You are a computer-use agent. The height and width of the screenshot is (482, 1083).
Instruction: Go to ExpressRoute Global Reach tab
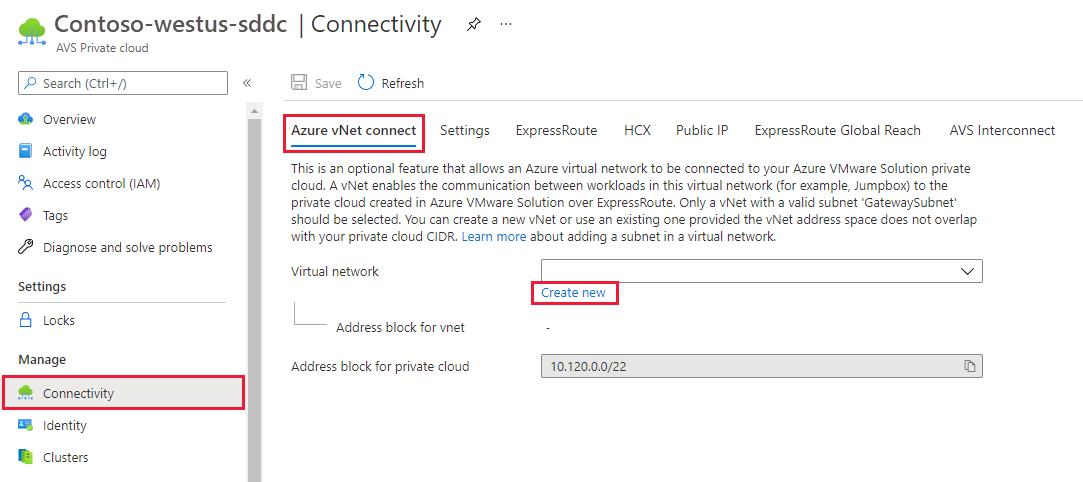[x=837, y=130]
